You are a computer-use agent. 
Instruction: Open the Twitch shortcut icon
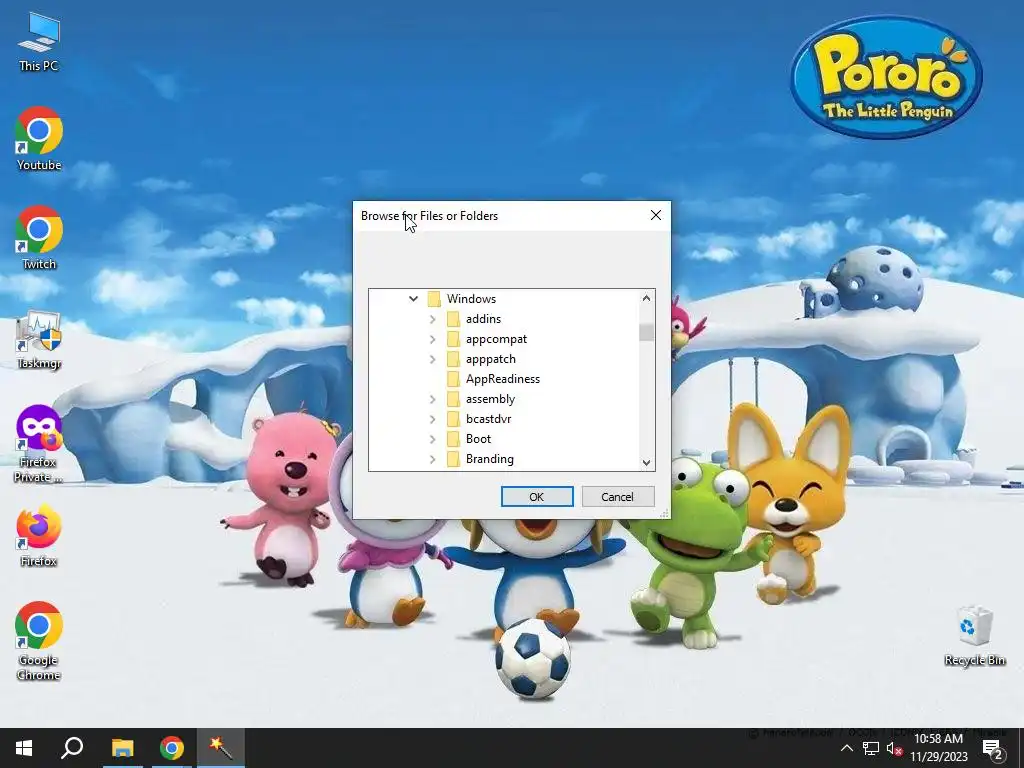pos(39,238)
